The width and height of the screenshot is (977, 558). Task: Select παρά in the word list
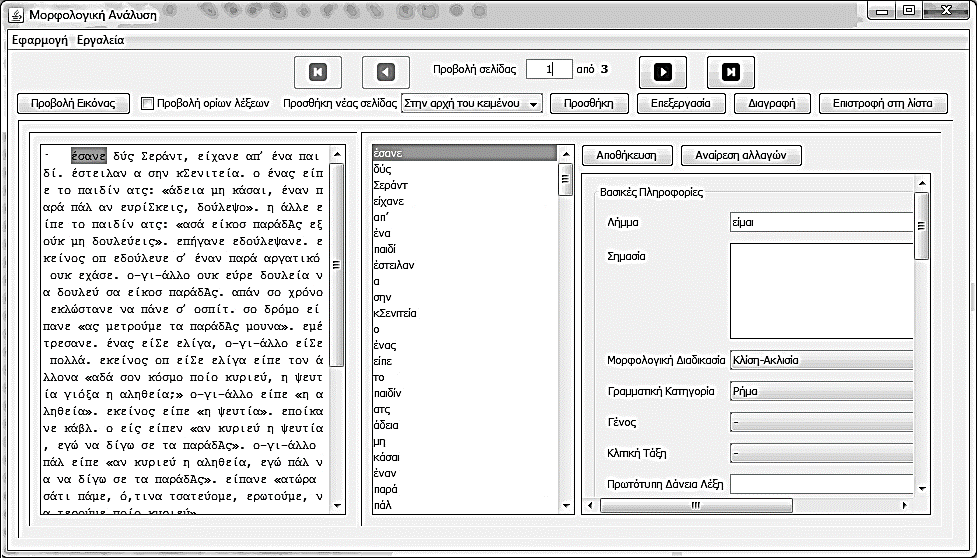[x=464, y=489]
